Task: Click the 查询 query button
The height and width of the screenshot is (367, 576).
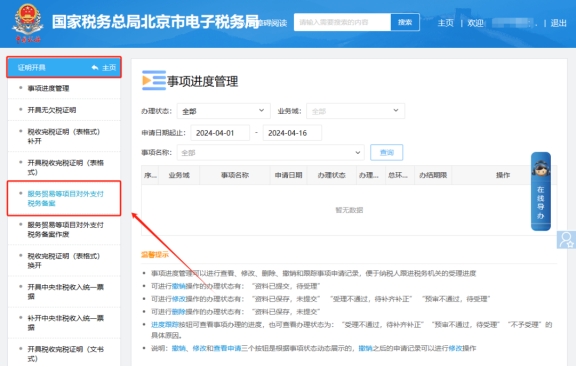Action: point(386,152)
